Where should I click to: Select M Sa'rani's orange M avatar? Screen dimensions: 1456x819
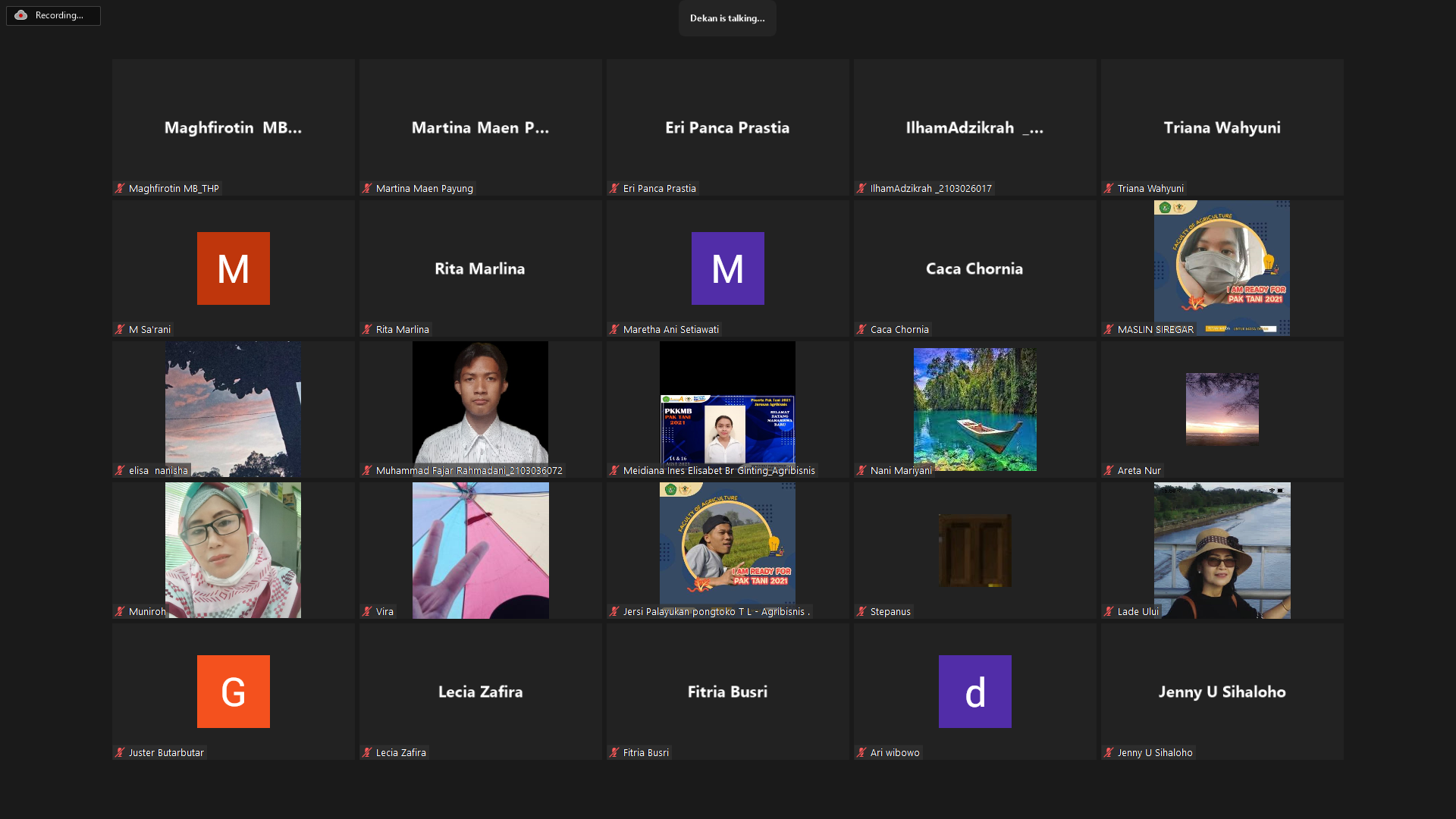[x=234, y=268]
